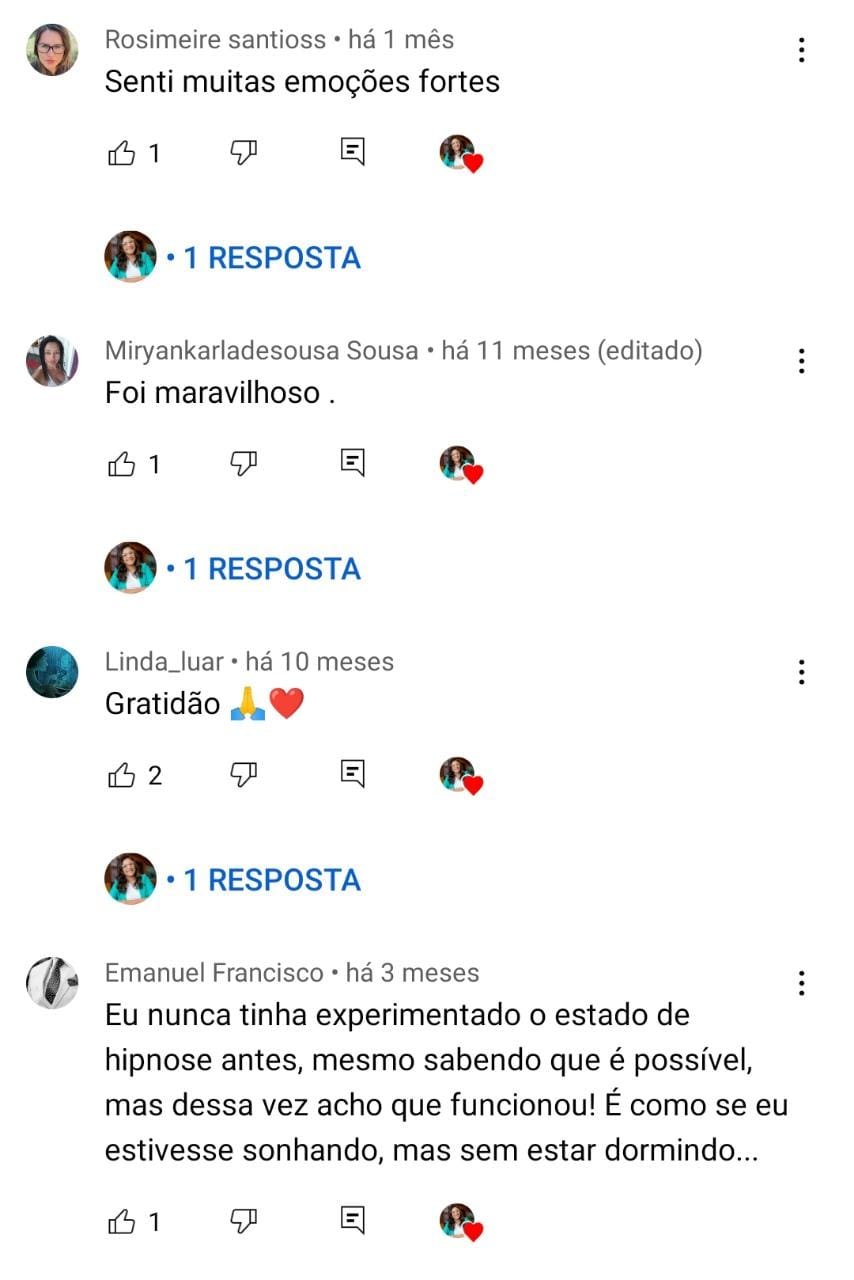
Task: Open three-dot menu on Linda_luar's comment
Action: 802,672
